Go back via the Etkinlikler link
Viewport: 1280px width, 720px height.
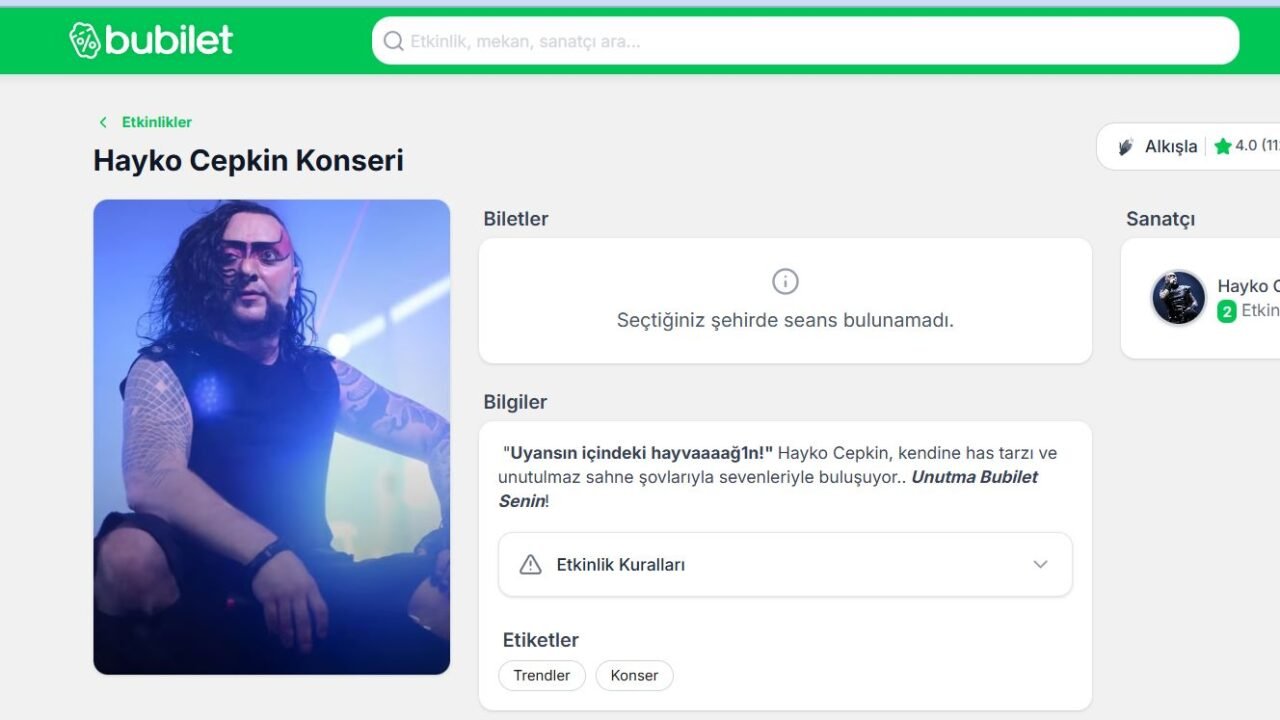[x=157, y=122]
